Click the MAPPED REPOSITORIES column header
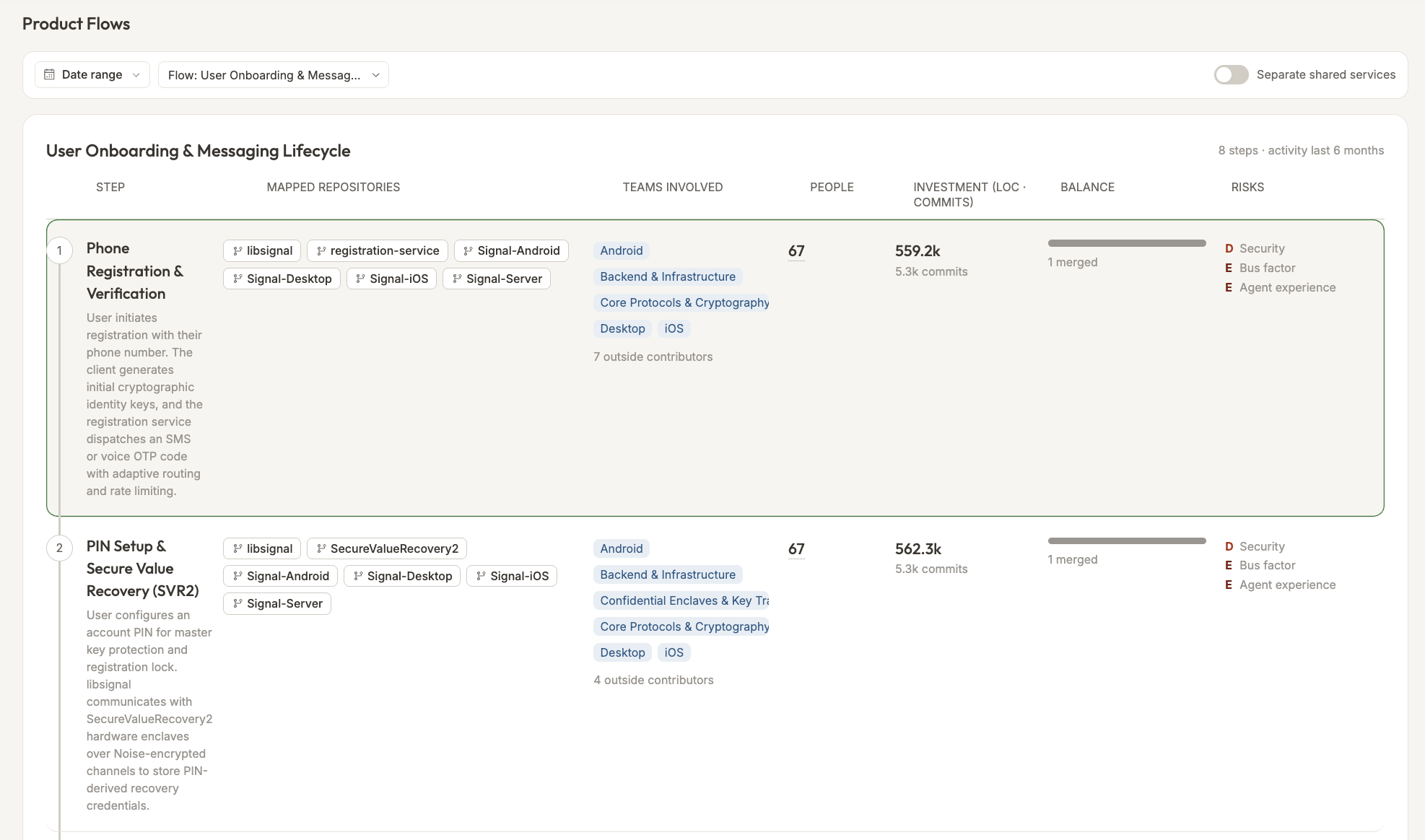Screen dimensions: 1425x840 click(x=334, y=187)
